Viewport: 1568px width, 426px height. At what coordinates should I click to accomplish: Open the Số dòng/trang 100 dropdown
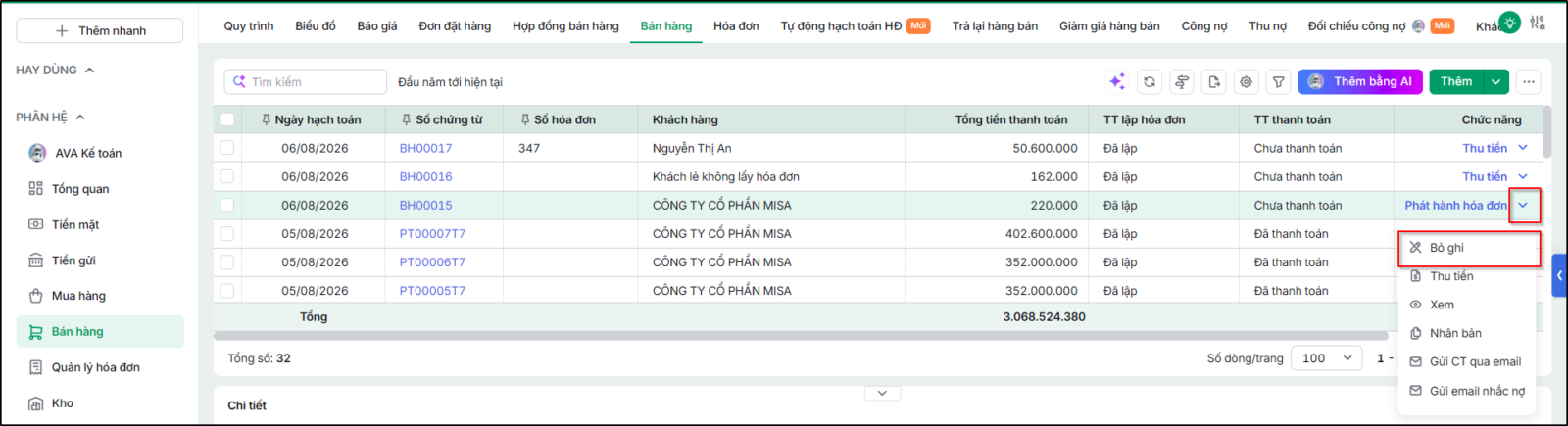[1326, 358]
